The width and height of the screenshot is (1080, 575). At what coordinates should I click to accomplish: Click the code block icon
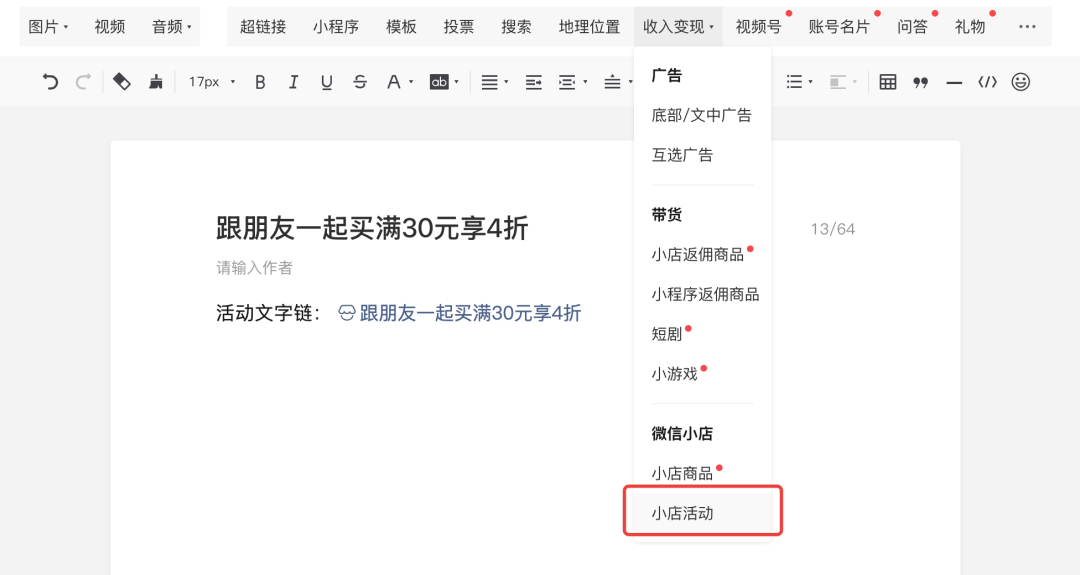[x=987, y=82]
